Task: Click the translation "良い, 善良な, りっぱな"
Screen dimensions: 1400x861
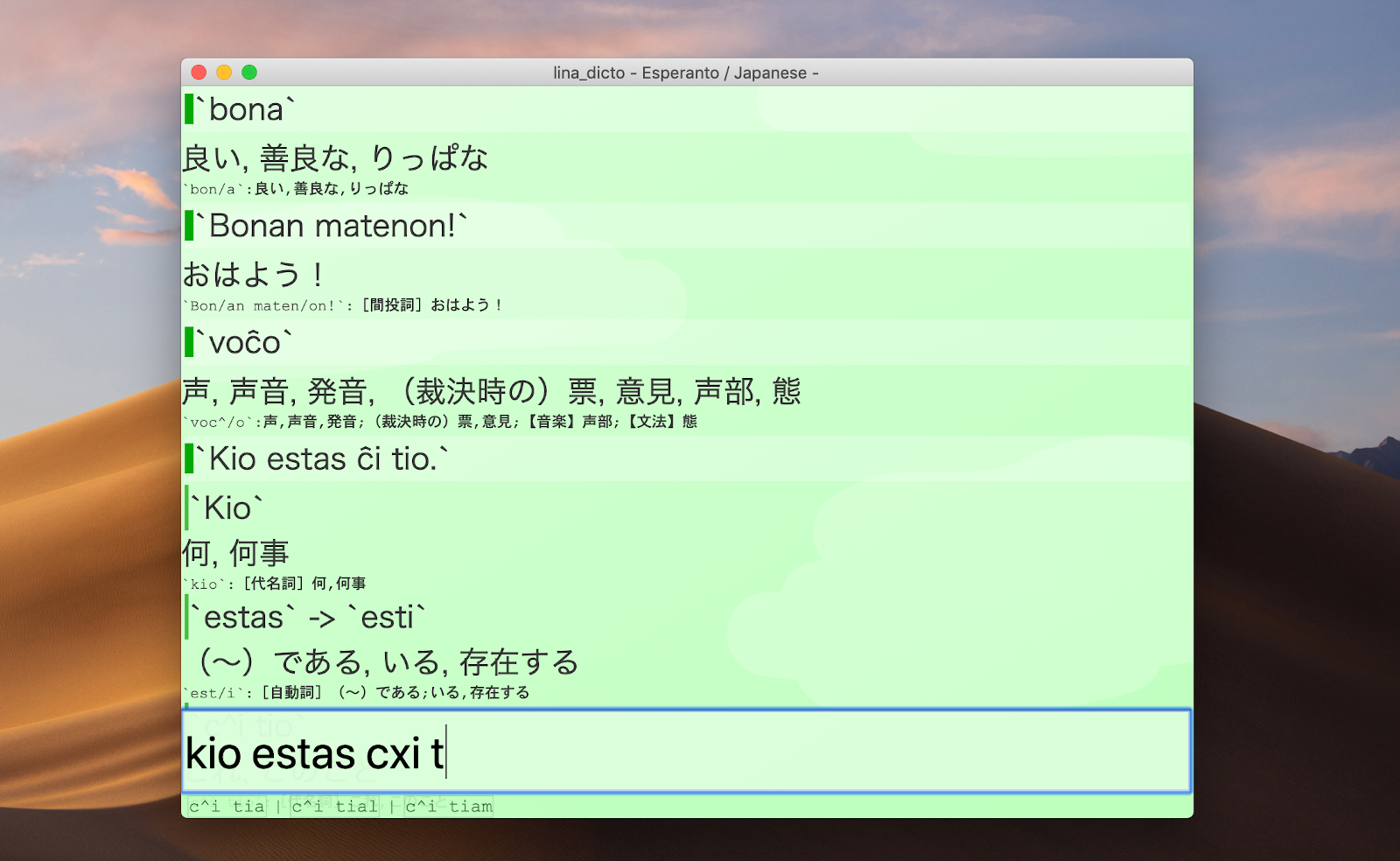Action: [335, 158]
